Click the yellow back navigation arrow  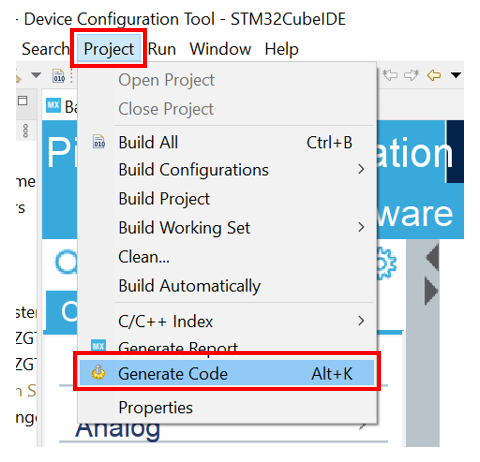(434, 75)
